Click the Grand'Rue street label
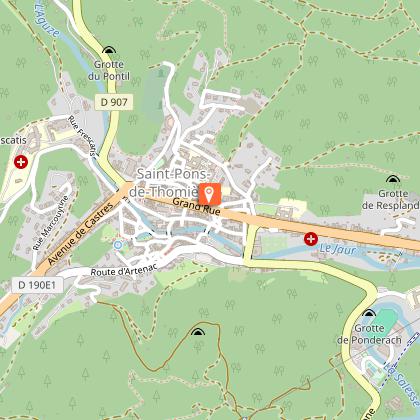Image resolution: width=420 pixels, height=420 pixels. tap(196, 206)
